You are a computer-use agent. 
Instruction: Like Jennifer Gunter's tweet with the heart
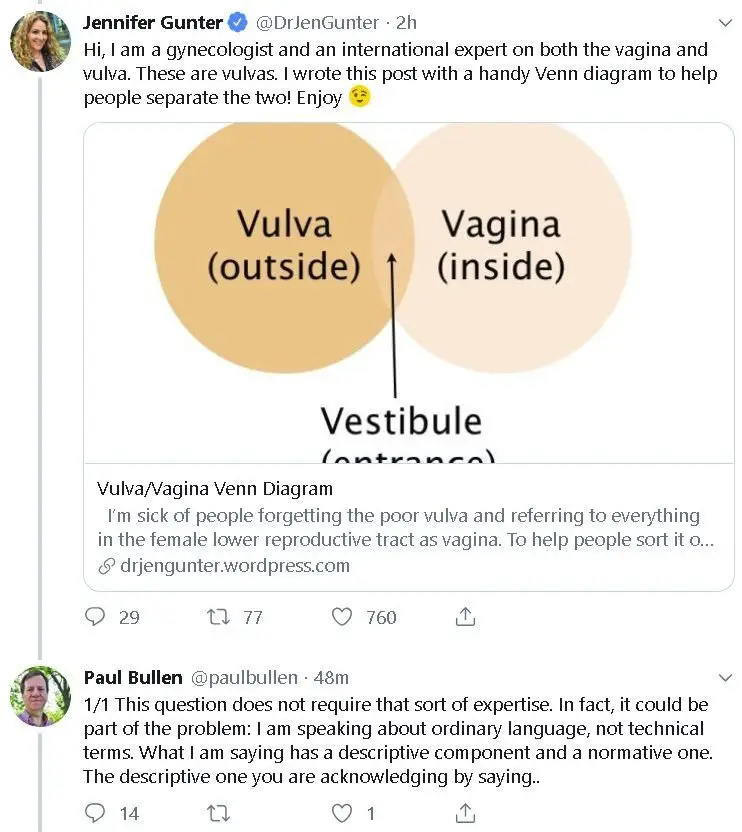(342, 617)
